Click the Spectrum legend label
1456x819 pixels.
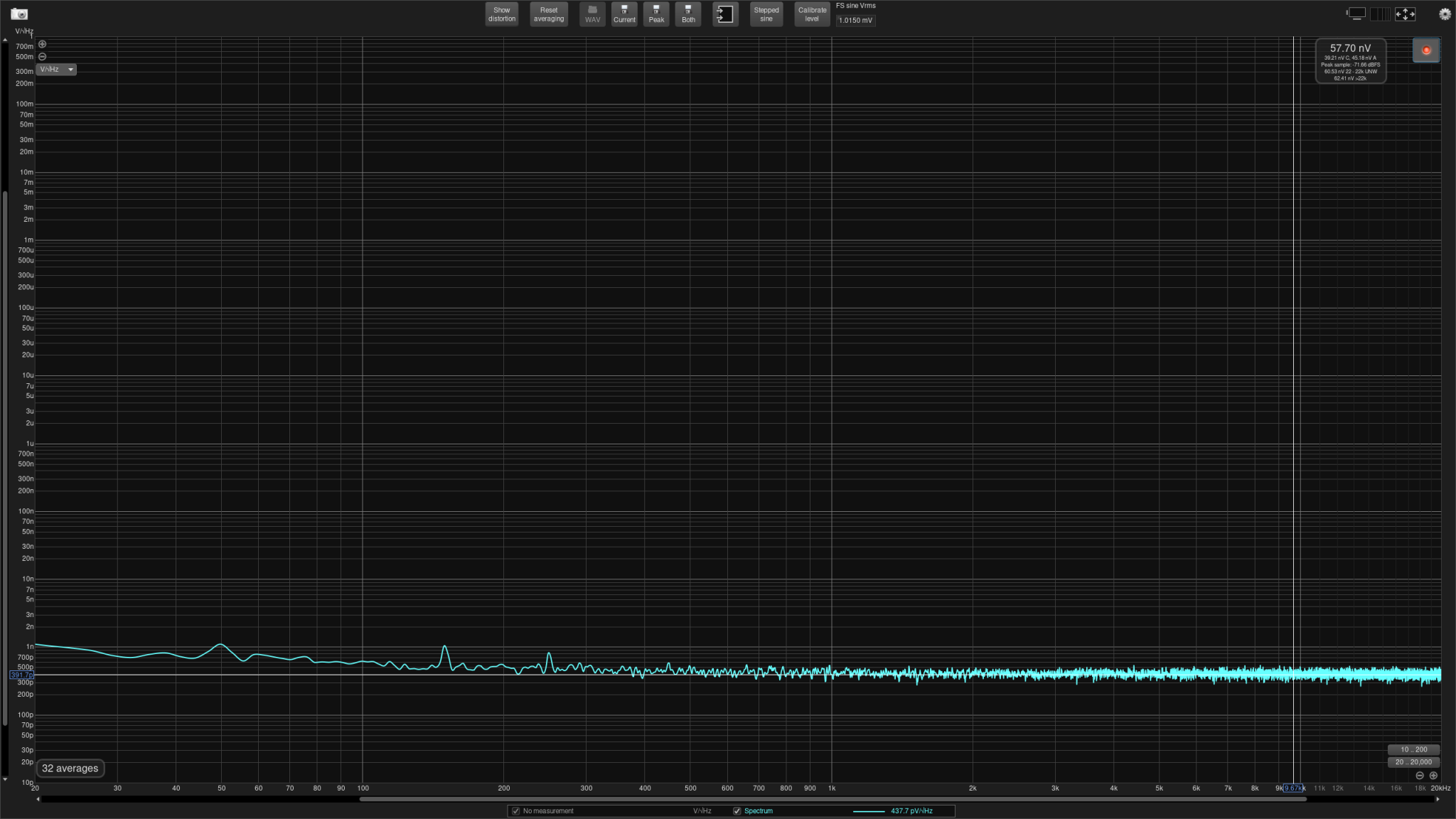[759, 811]
